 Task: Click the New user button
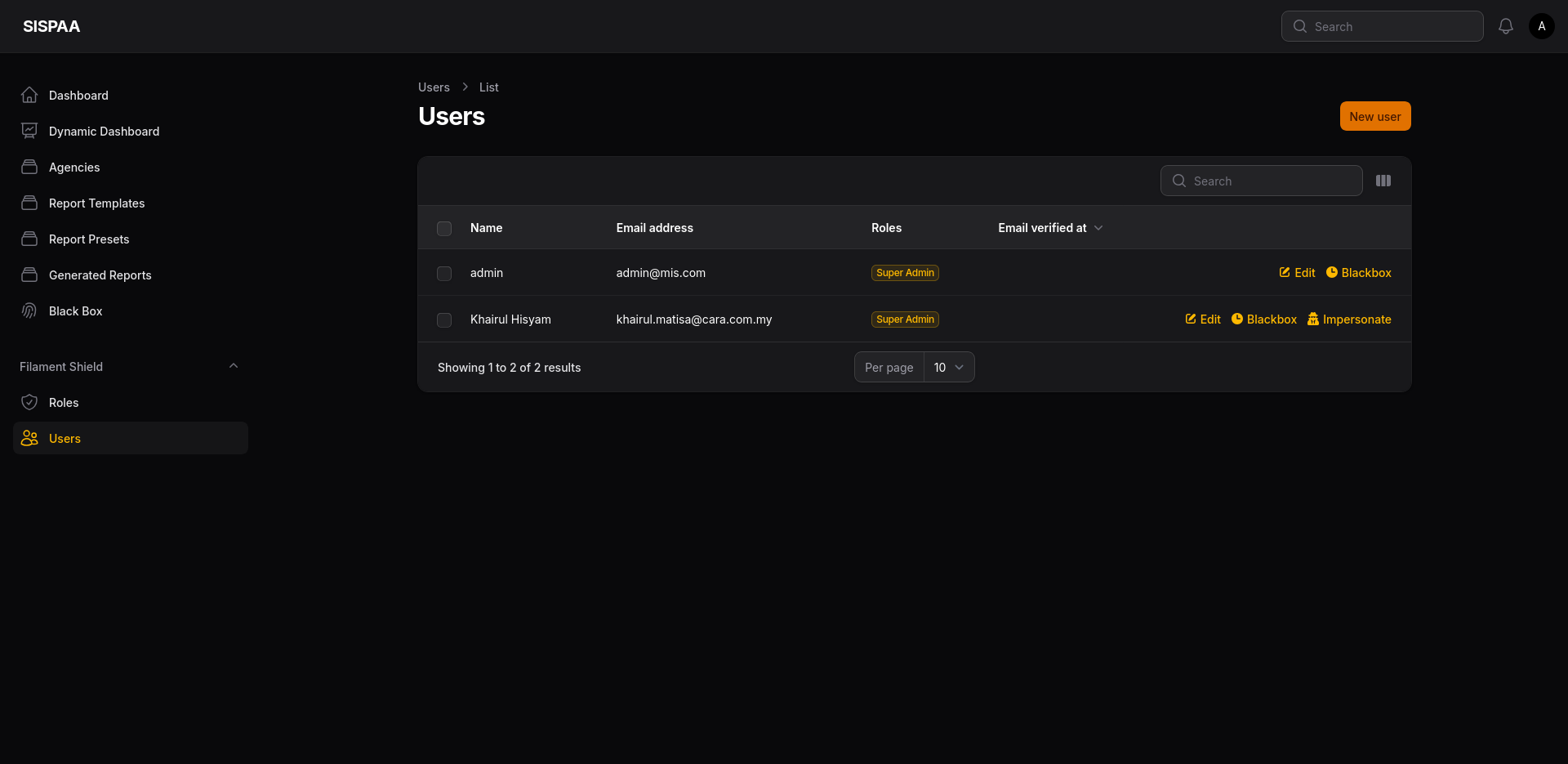pyautogui.click(x=1374, y=116)
